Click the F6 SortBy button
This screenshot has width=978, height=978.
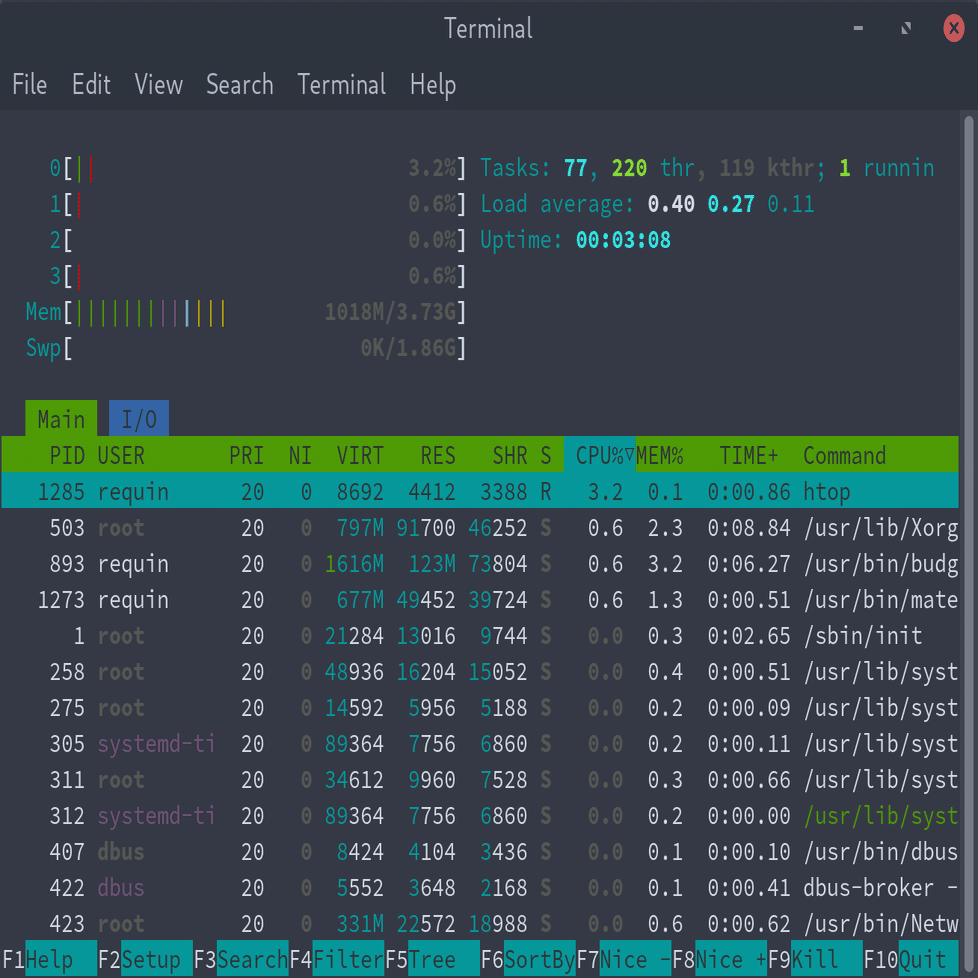click(x=528, y=959)
